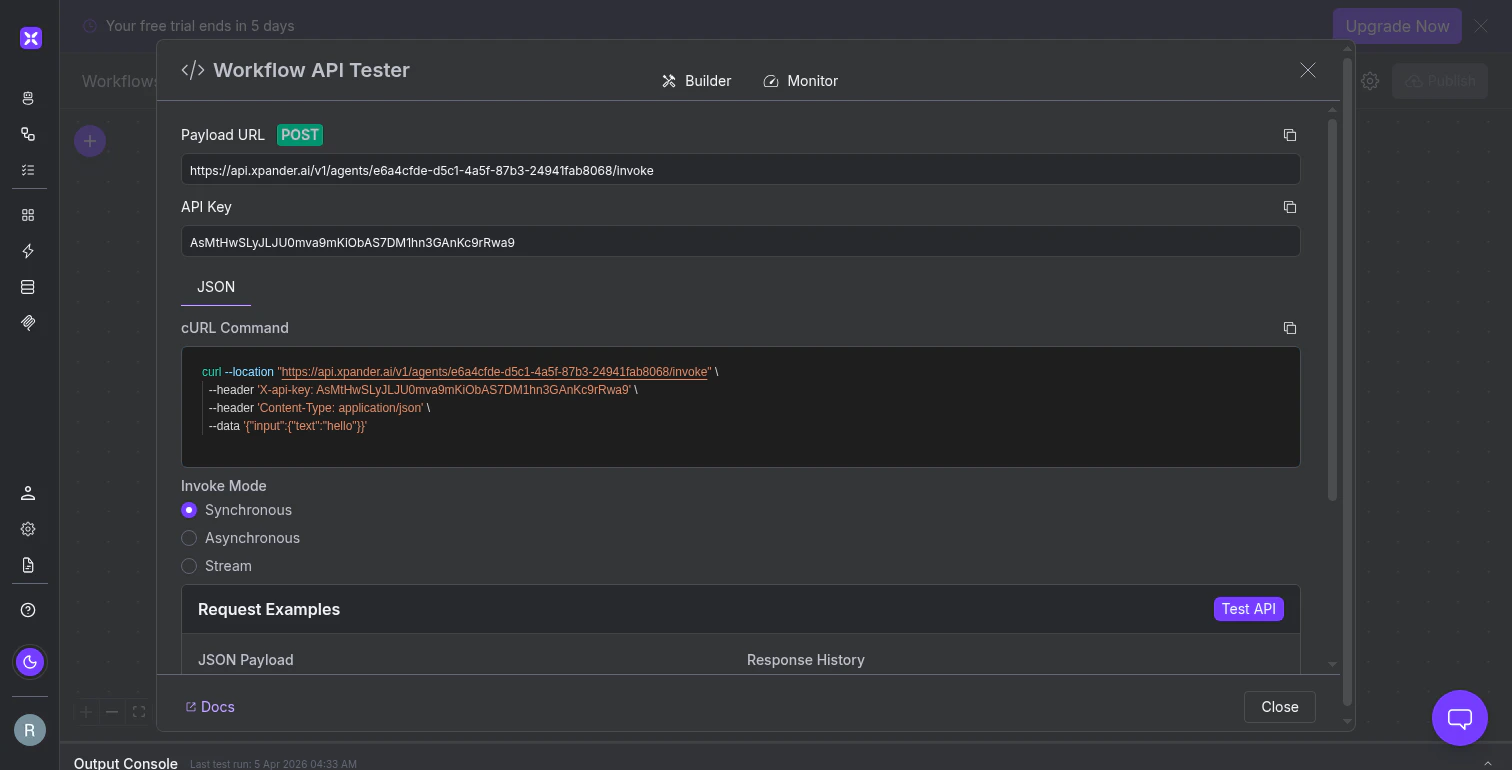Choose Asynchronous invoke mode
This screenshot has width=1512, height=770.
189,538
